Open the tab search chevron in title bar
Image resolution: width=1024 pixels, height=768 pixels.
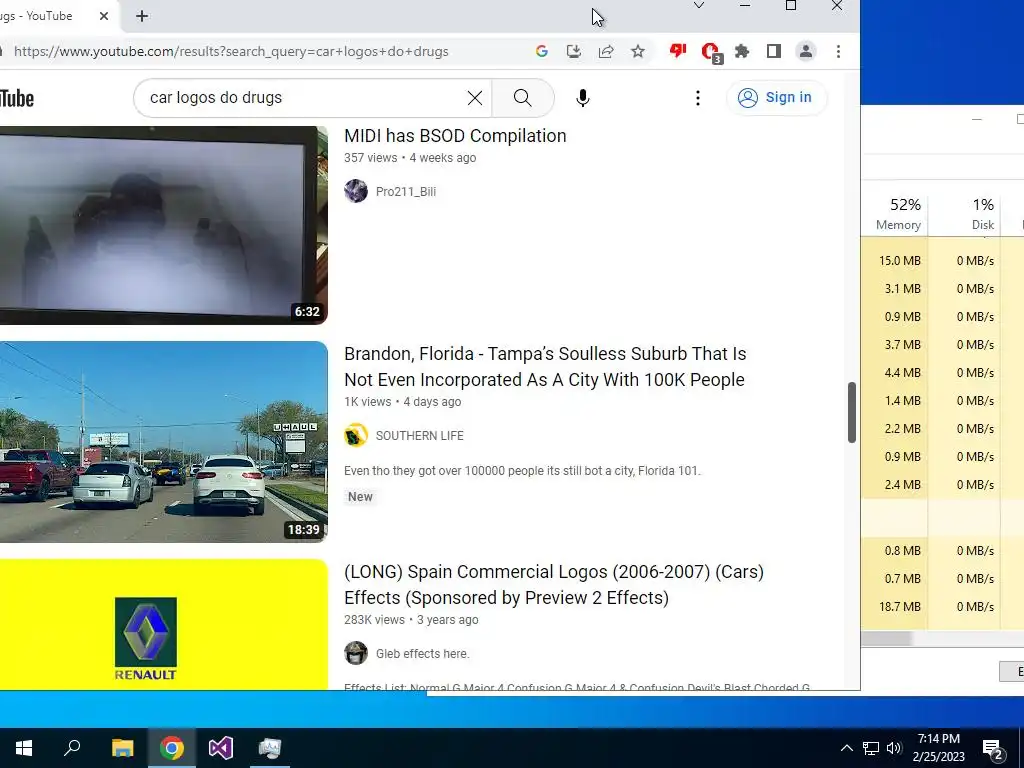[699, 5]
